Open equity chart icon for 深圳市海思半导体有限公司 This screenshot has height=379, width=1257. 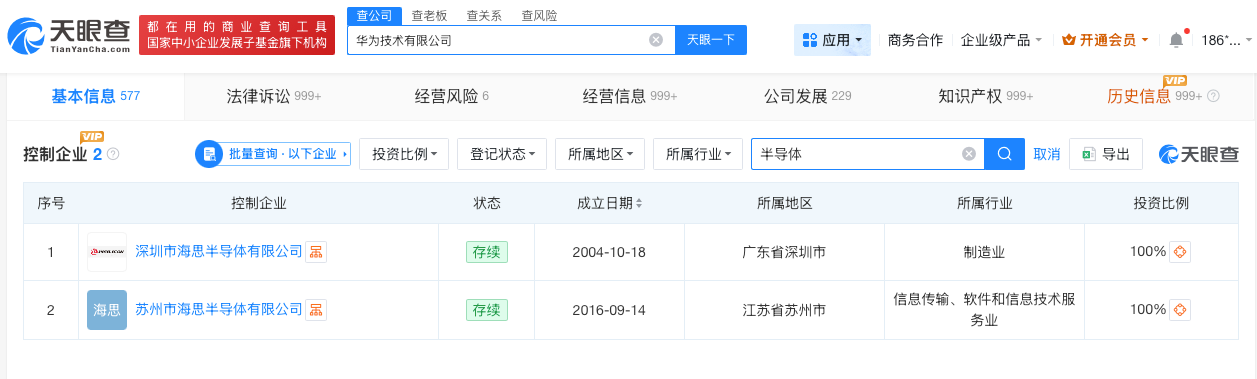(x=316, y=251)
